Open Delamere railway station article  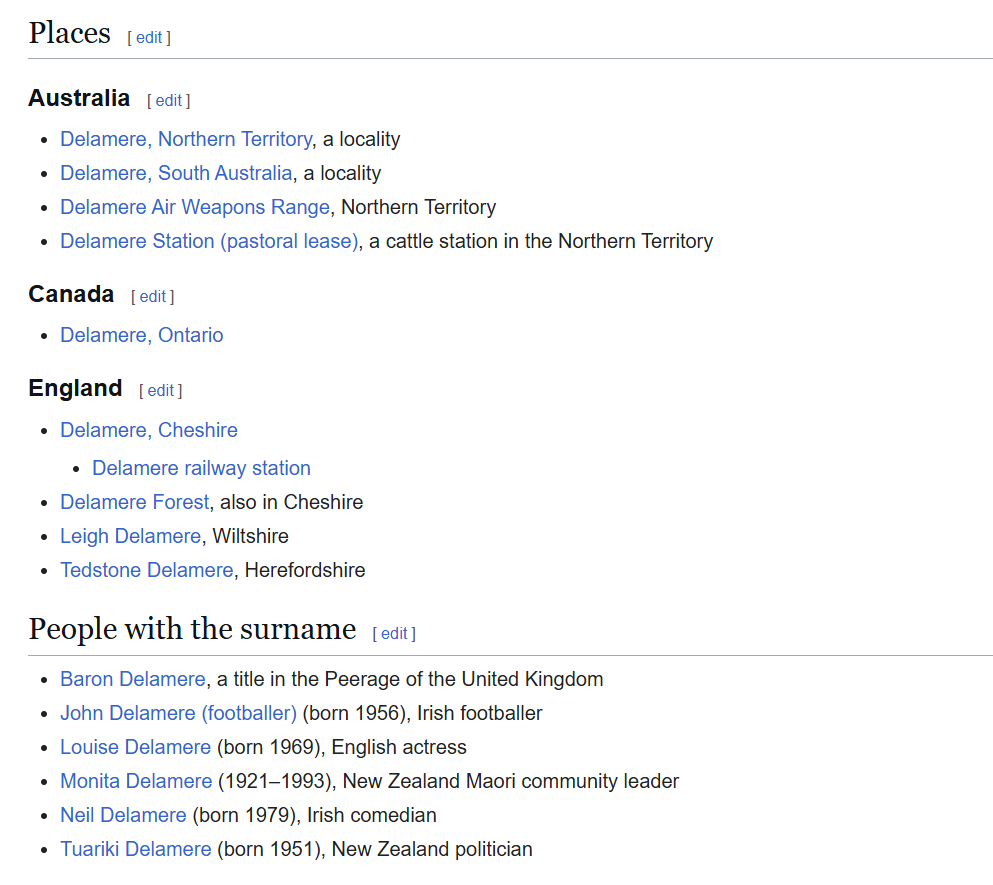pyautogui.click(x=201, y=468)
